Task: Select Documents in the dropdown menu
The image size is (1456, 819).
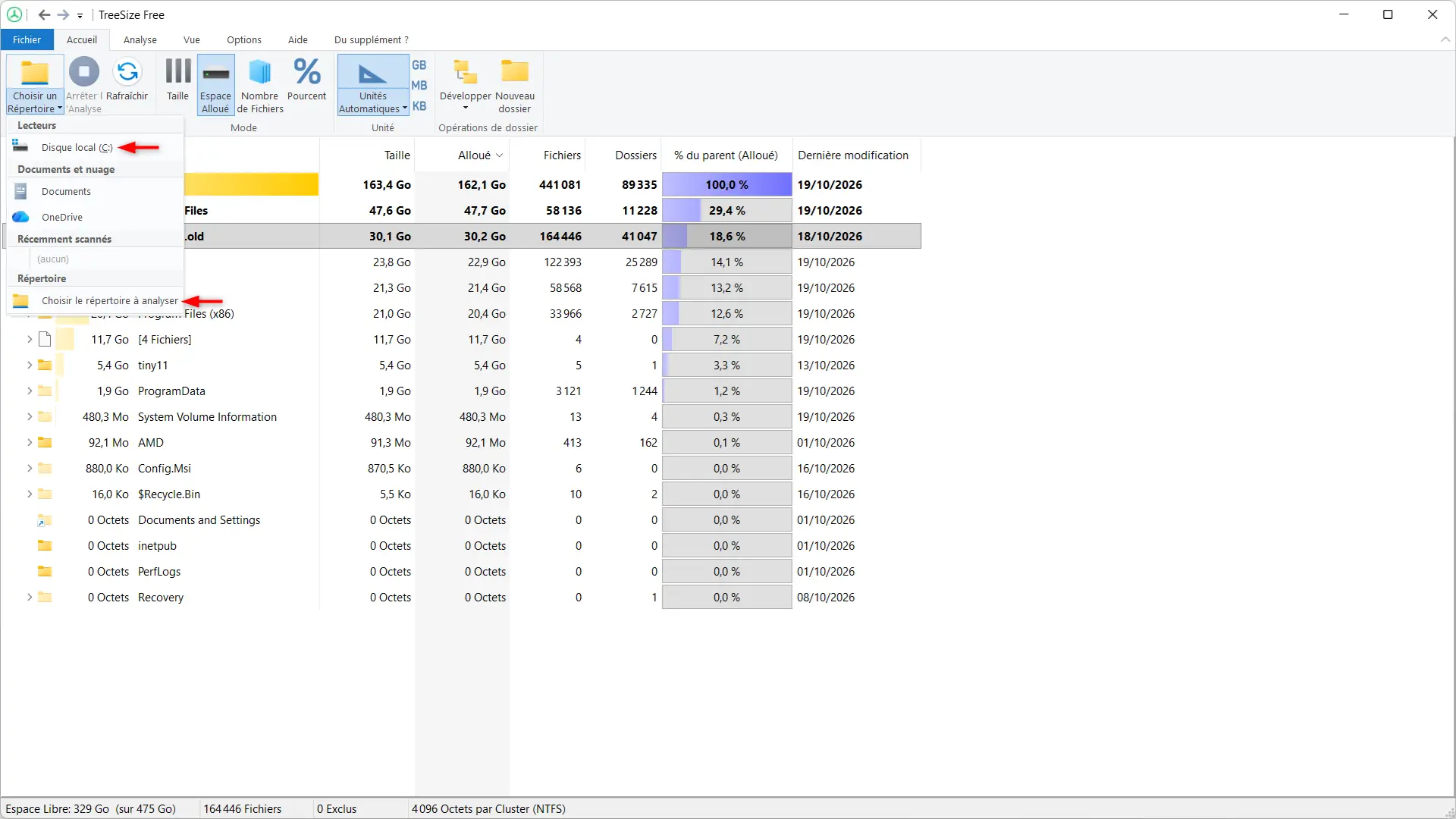Action: coord(96,191)
